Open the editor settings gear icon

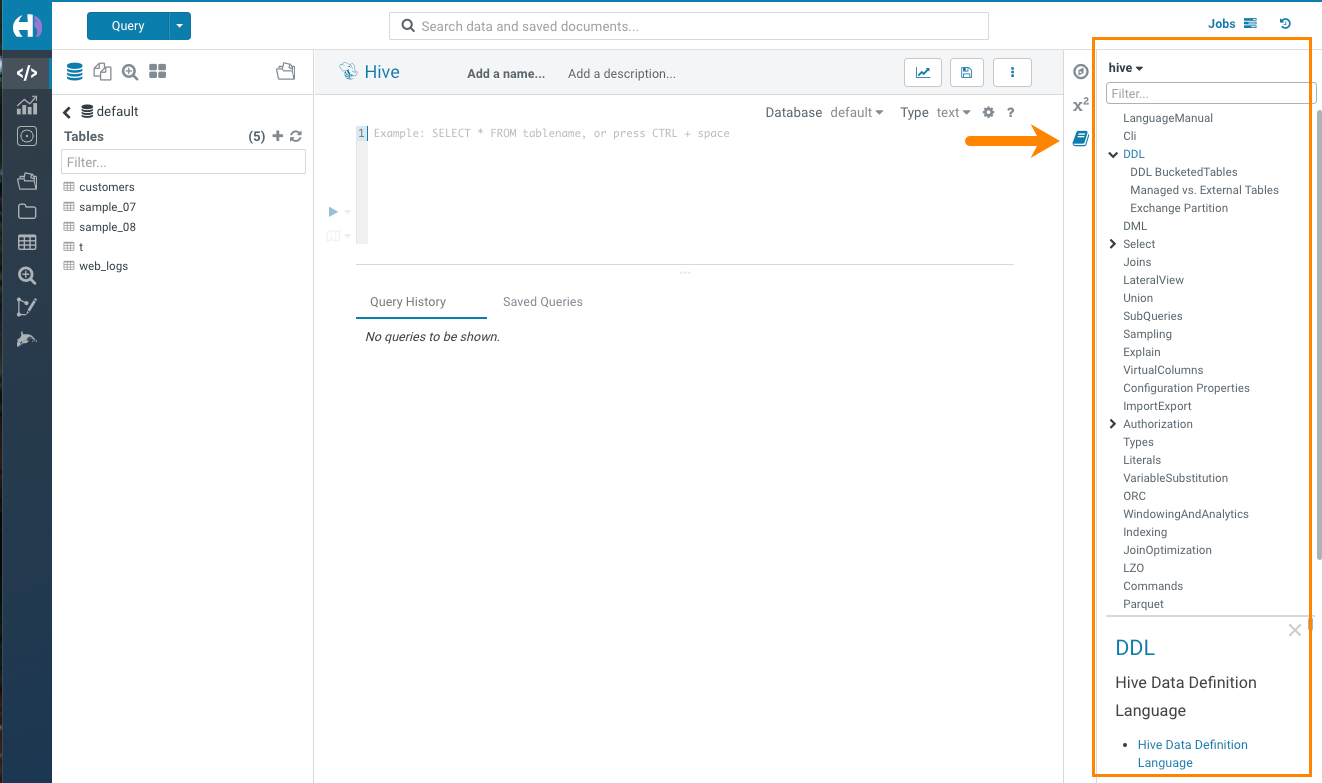[x=988, y=113]
